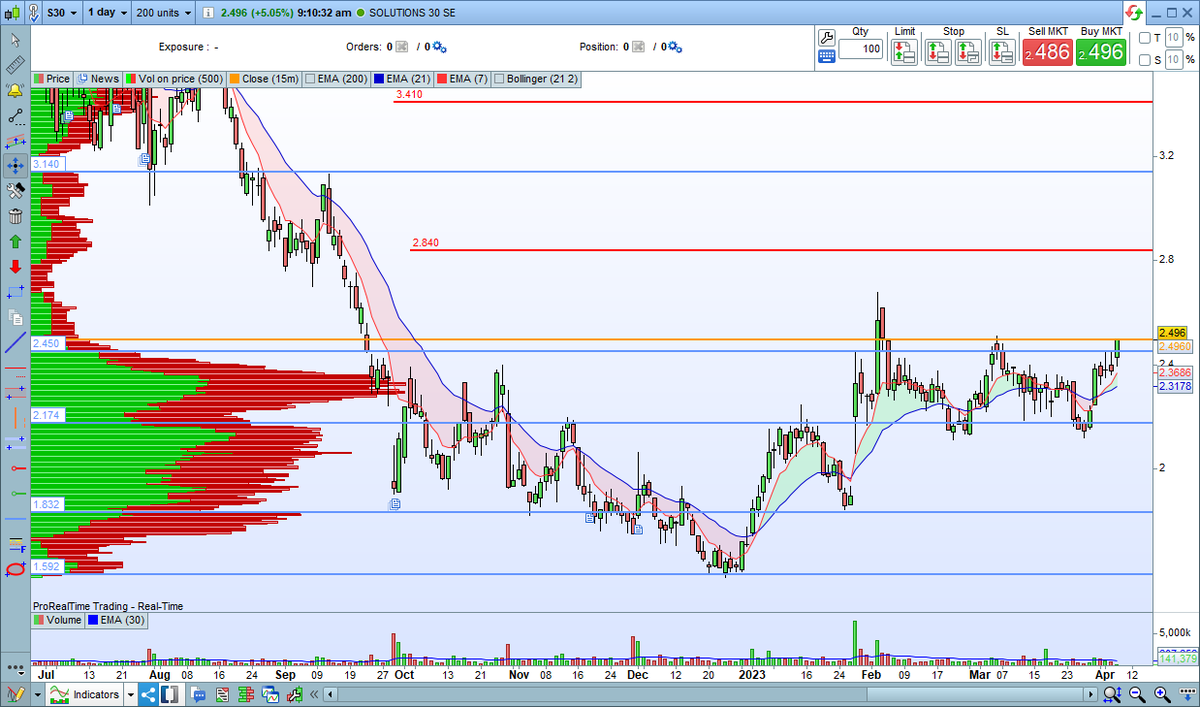1200x707 pixels.
Task: Tick the T checkbox
Action: pyautogui.click(x=1144, y=38)
